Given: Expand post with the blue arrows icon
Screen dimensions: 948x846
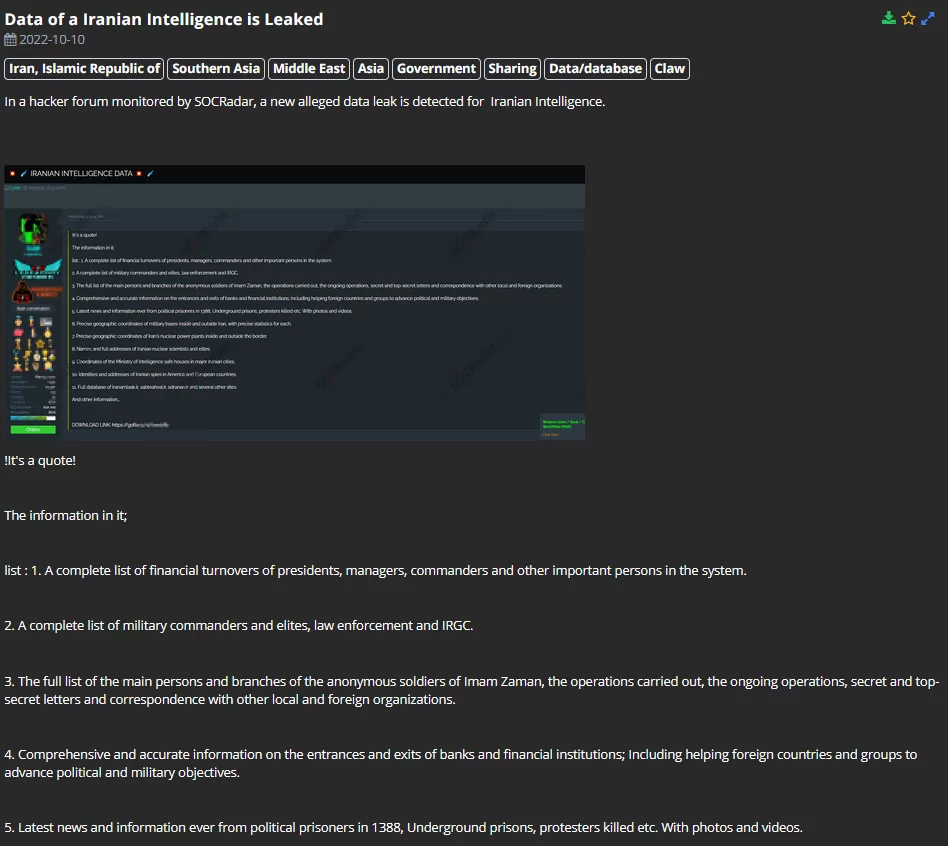Looking at the screenshot, I should 927,19.
